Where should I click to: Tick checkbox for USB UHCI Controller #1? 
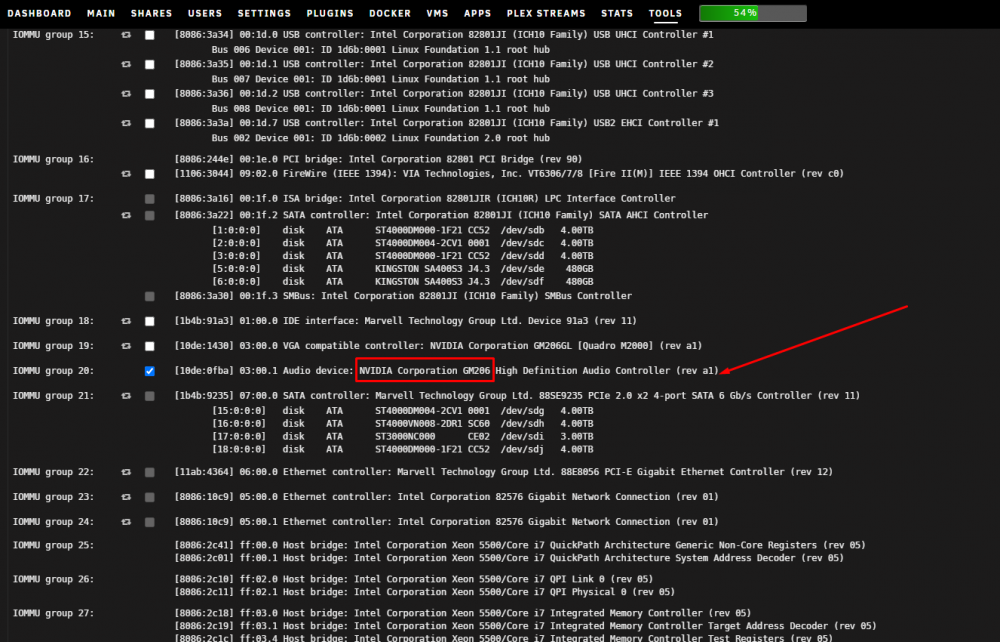(149, 35)
